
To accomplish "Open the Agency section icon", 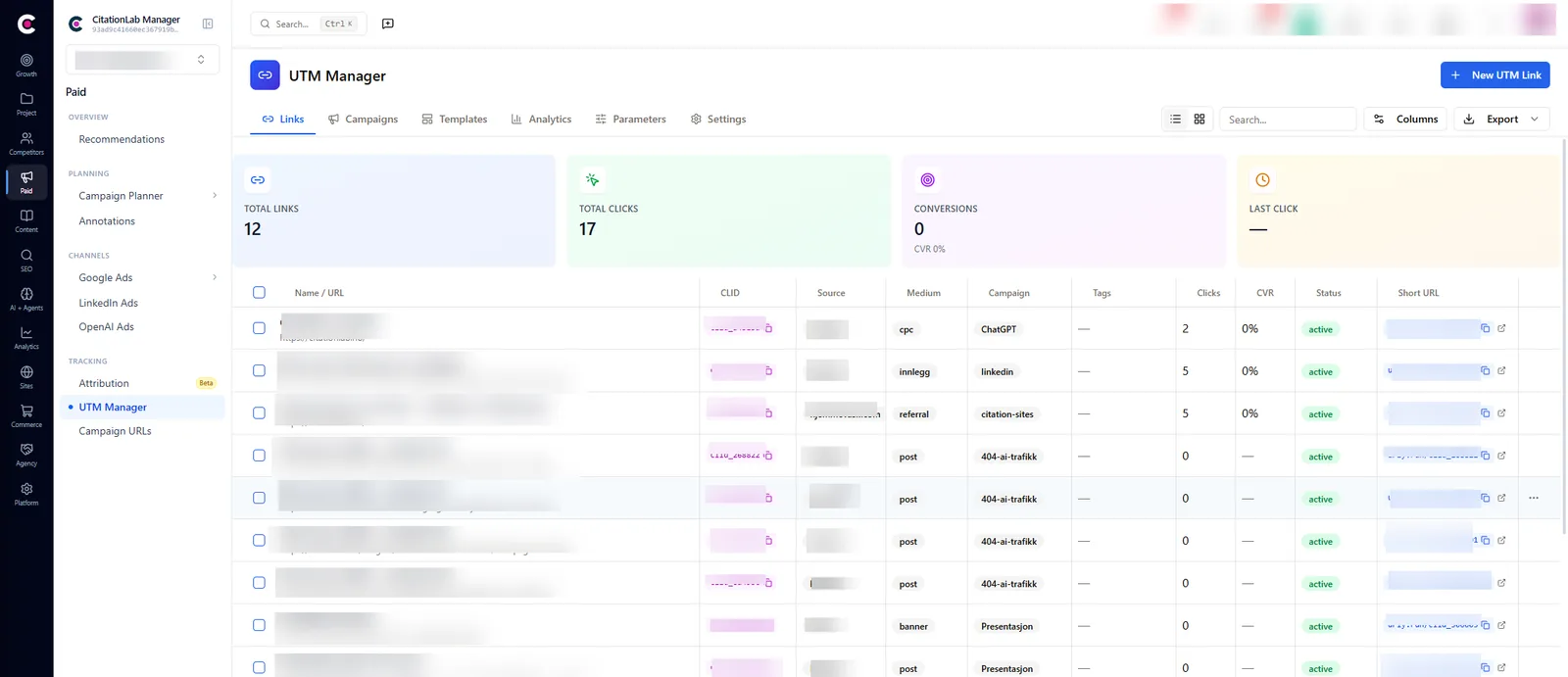I will (26, 455).
